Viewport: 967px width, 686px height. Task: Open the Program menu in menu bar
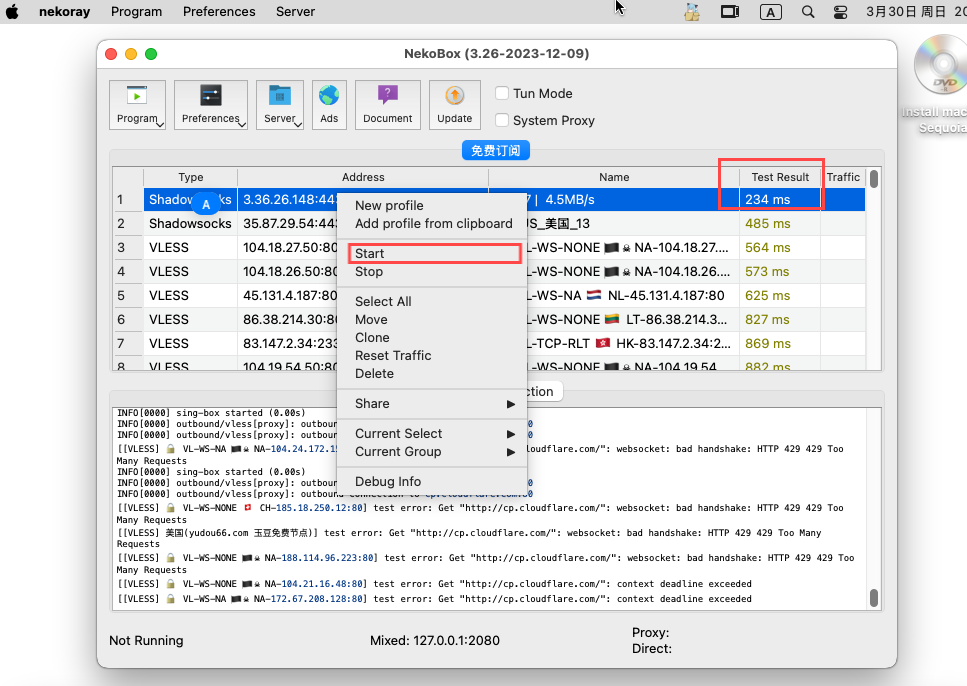[x=136, y=12]
